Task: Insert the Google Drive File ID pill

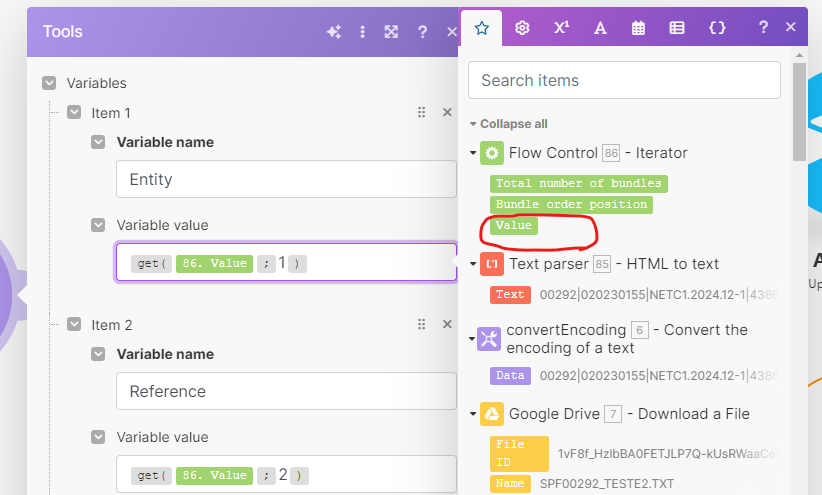Action: pyautogui.click(x=519, y=454)
